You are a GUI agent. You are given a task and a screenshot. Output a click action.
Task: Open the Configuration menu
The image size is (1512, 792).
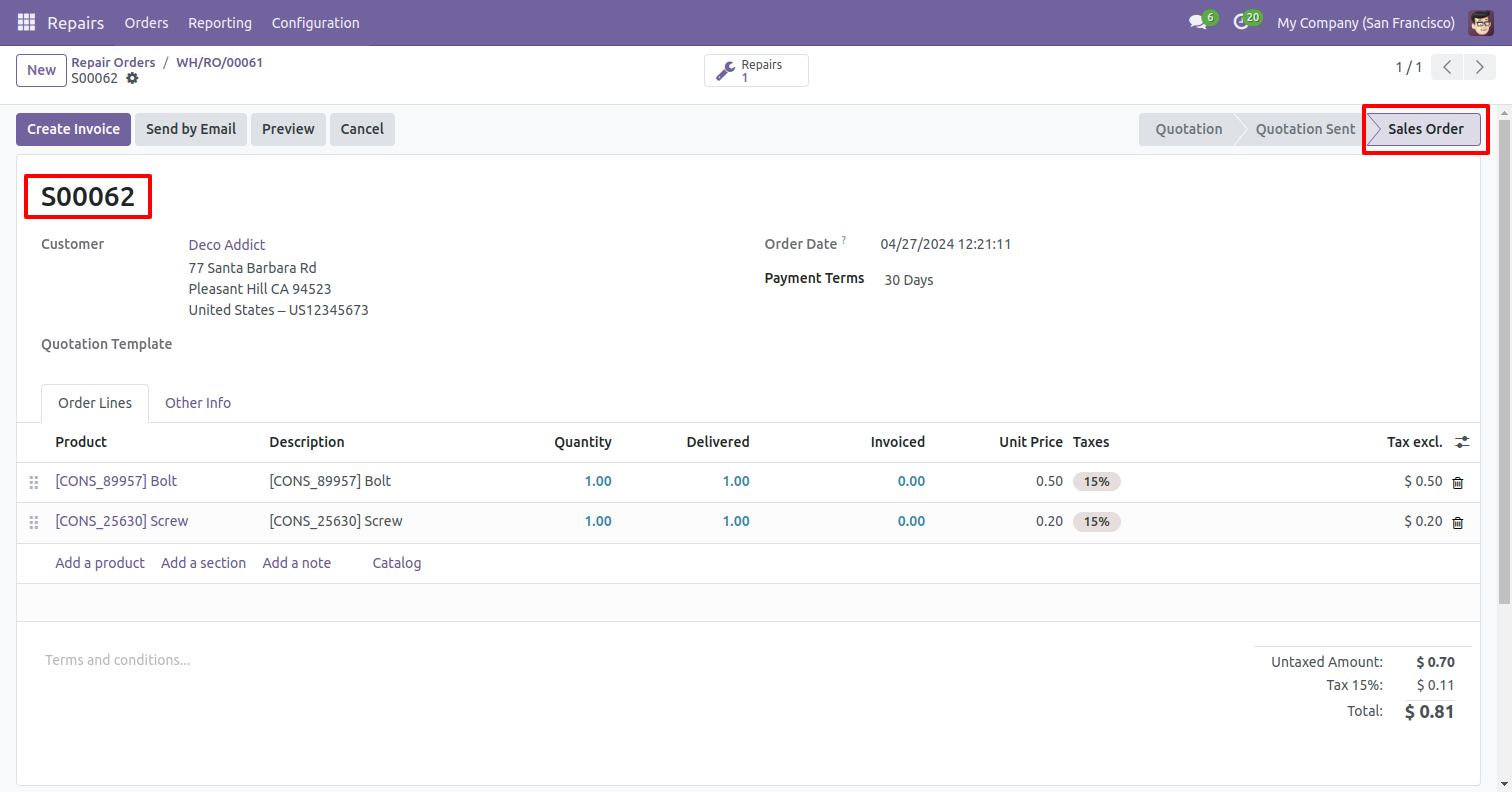point(315,22)
